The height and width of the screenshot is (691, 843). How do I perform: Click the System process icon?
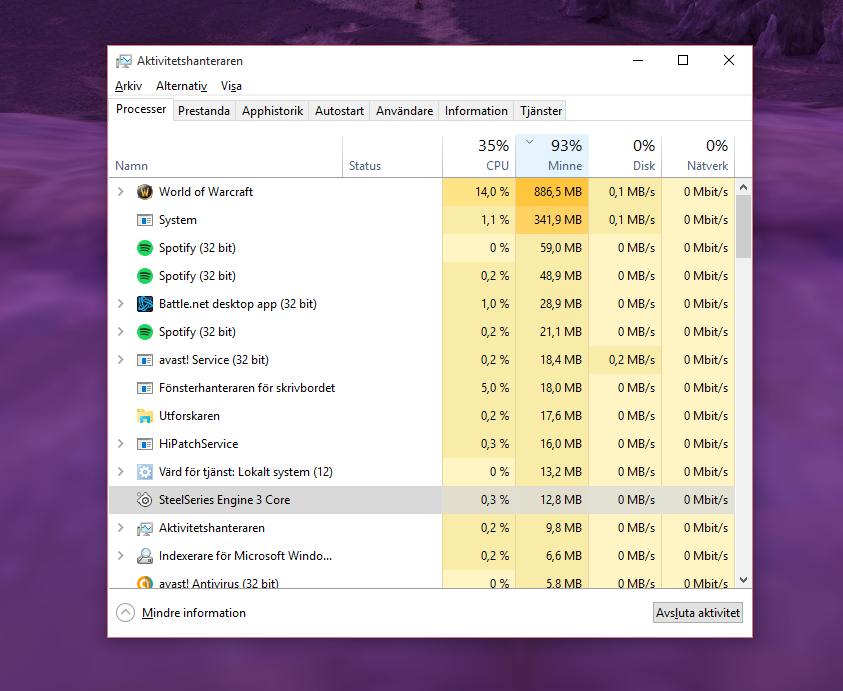[x=145, y=220]
